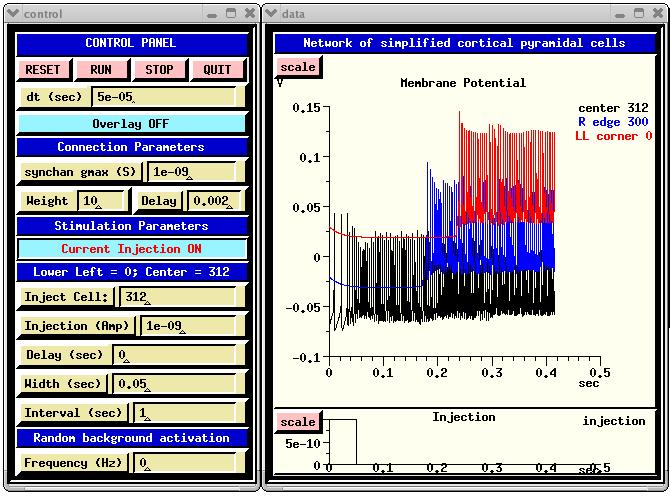Maximize the control window

231,14
